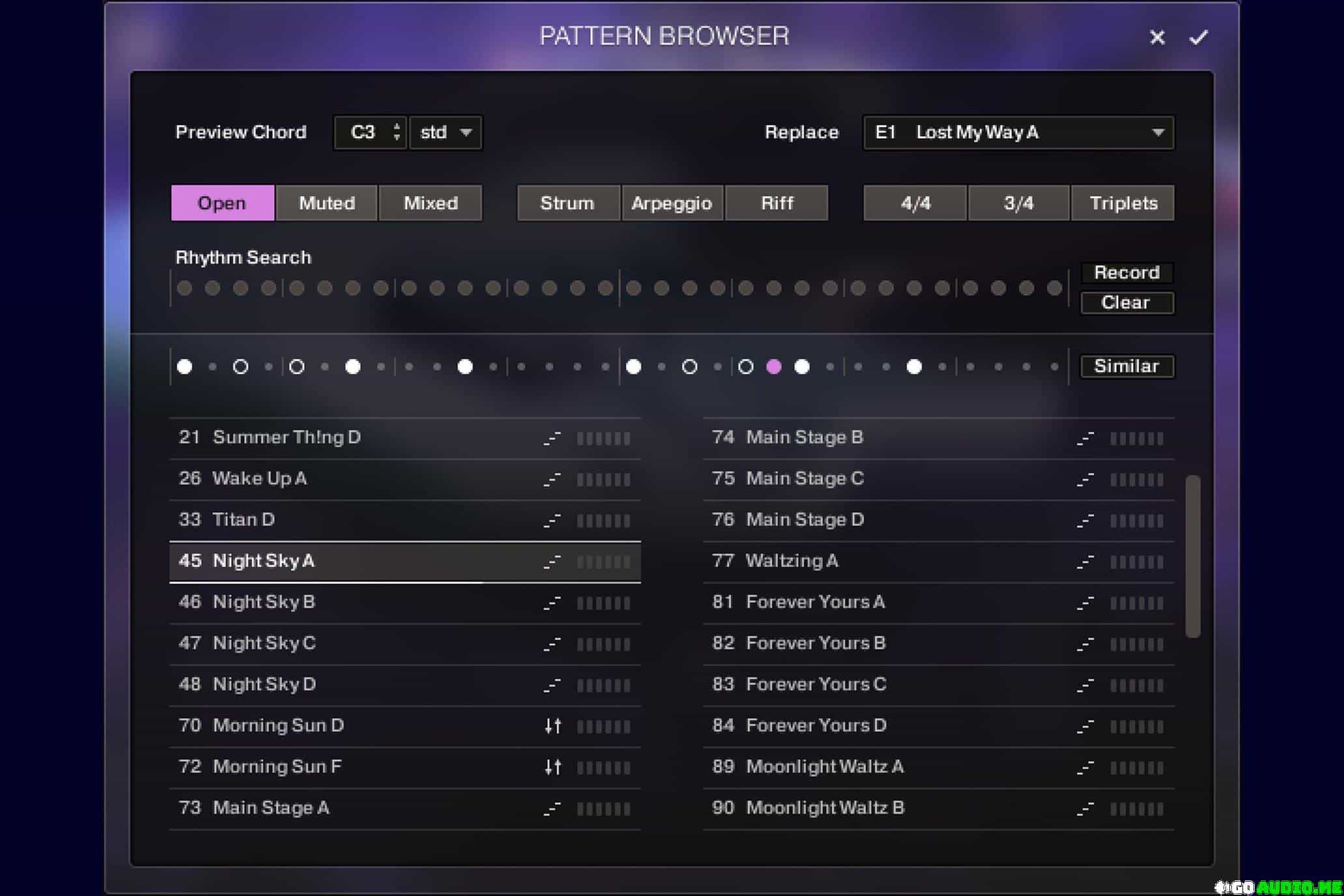
Task: Filter patterns by Arpeggio
Action: pyautogui.click(x=671, y=203)
